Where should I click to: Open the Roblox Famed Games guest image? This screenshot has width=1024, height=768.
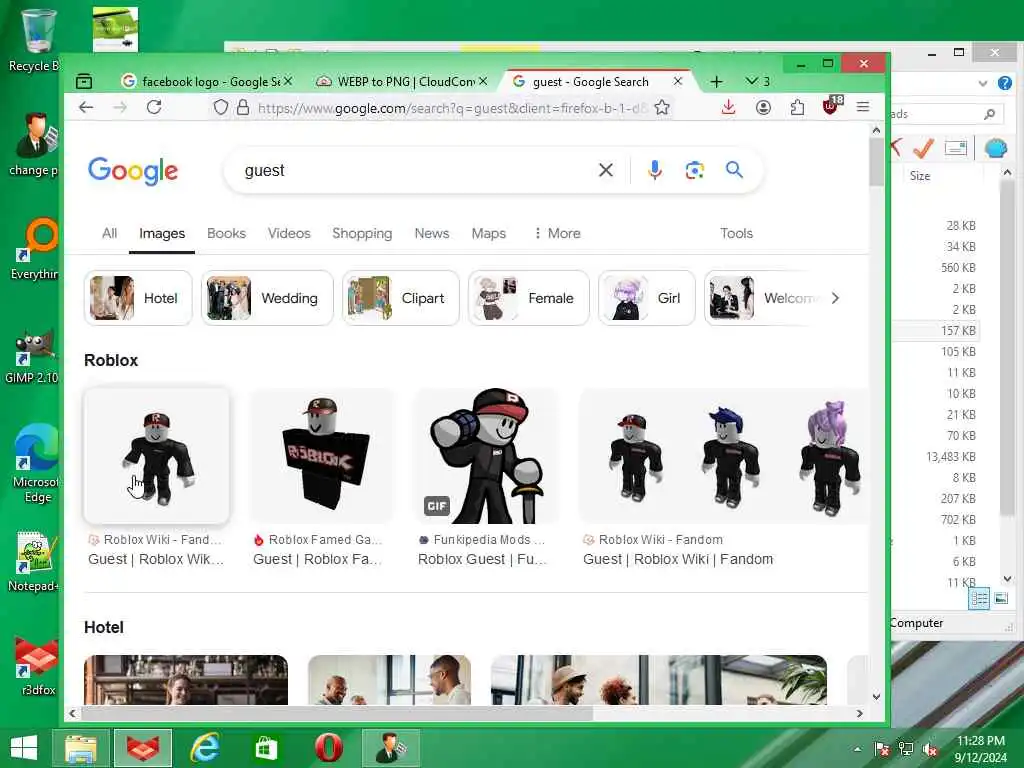tap(322, 455)
